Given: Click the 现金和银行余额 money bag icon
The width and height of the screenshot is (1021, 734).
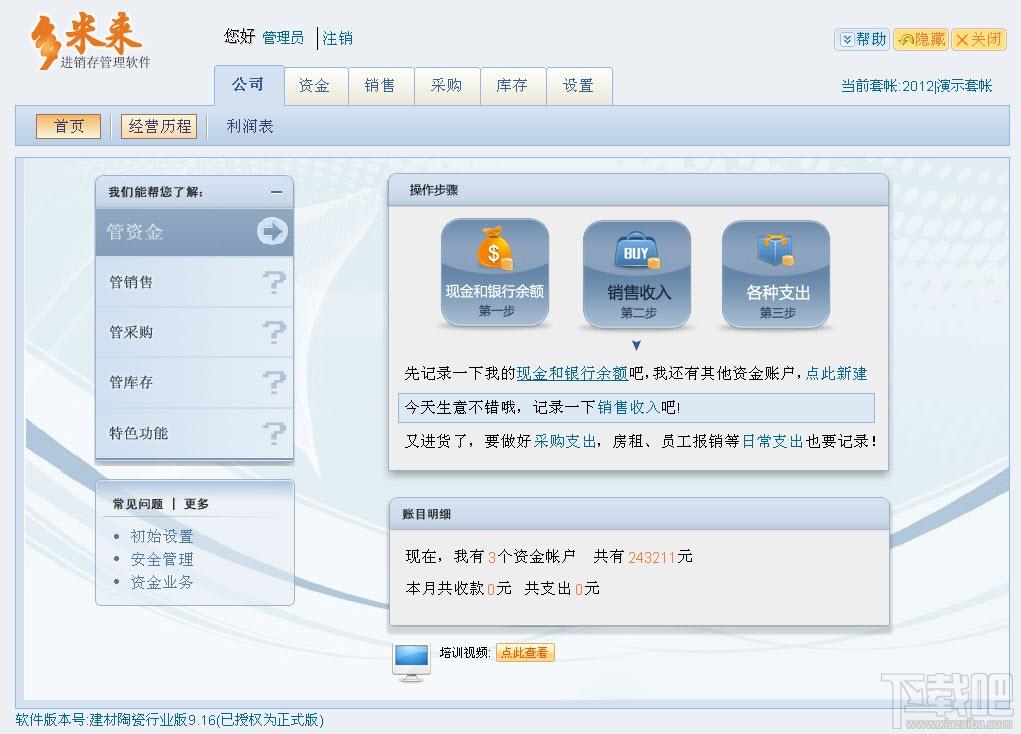Looking at the screenshot, I should [495, 250].
